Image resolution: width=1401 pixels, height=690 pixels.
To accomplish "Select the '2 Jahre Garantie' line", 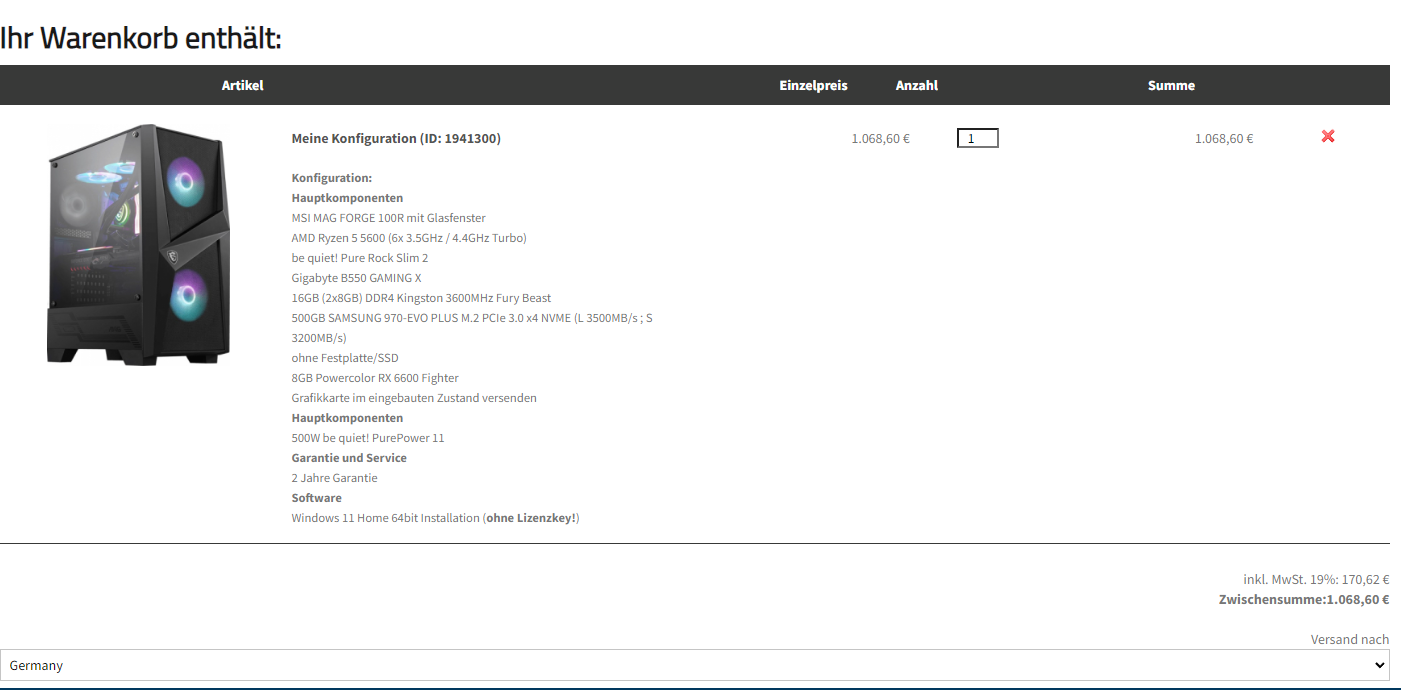I will tap(335, 478).
